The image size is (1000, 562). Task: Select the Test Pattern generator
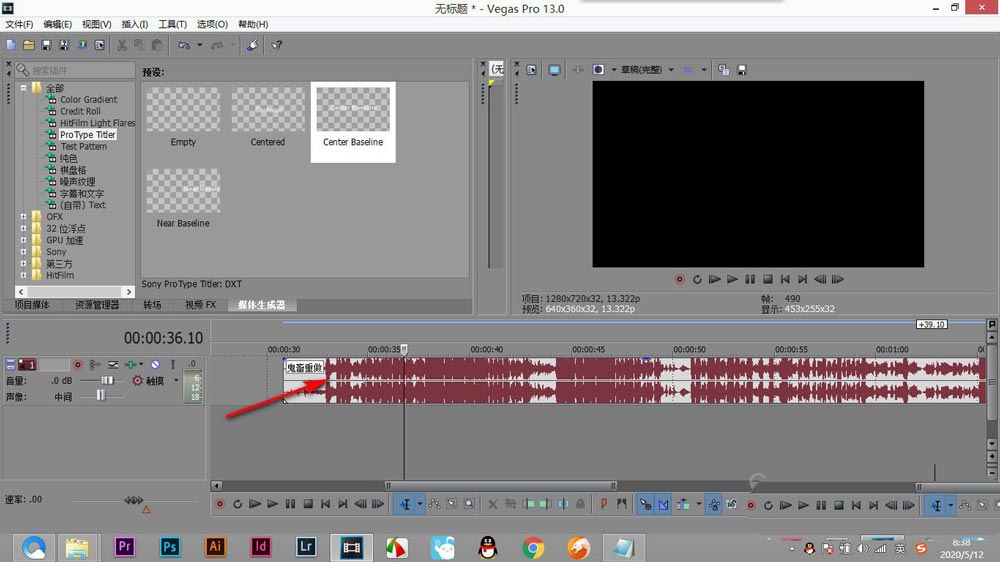click(x=84, y=146)
